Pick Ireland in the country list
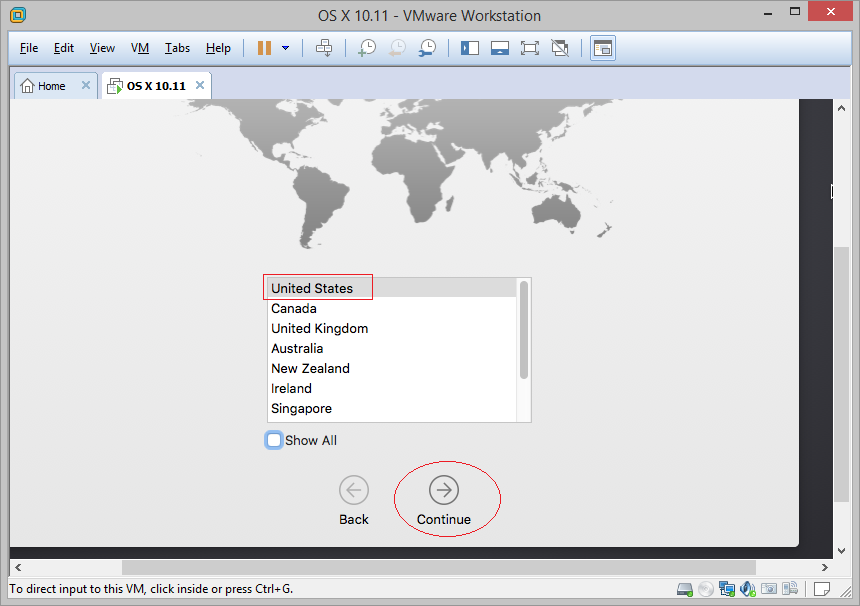The height and width of the screenshot is (606, 860). (392, 388)
